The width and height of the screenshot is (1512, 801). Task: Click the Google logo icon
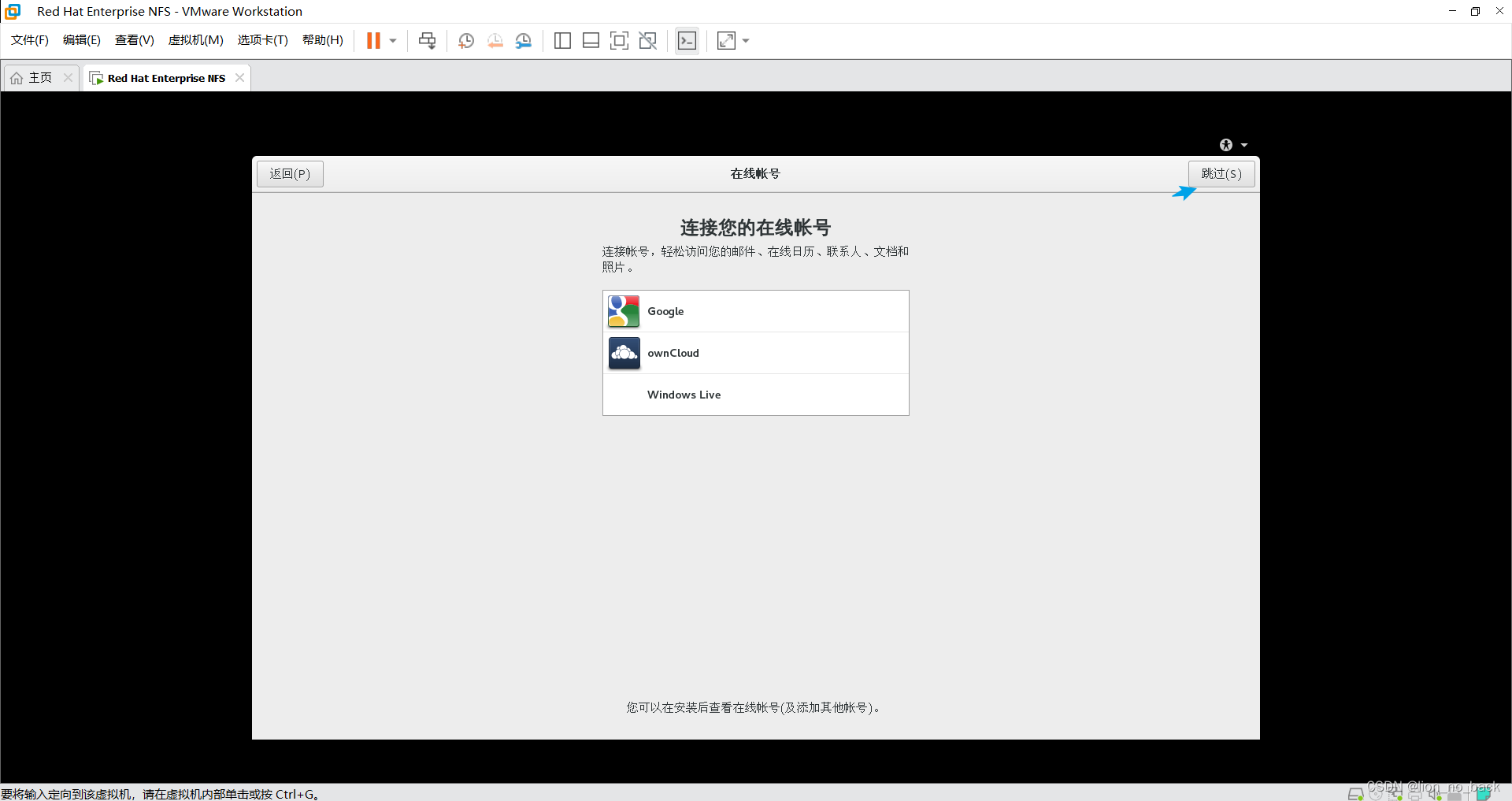pos(624,311)
